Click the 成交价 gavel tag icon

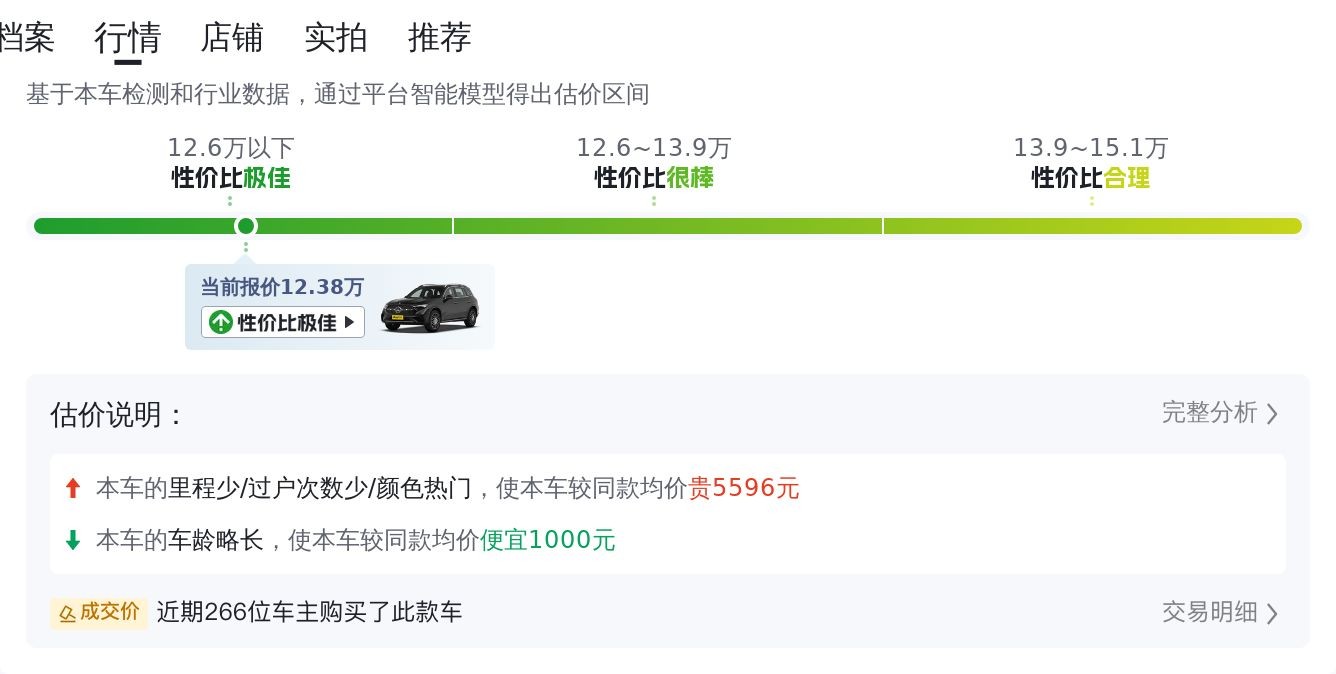pos(68,613)
